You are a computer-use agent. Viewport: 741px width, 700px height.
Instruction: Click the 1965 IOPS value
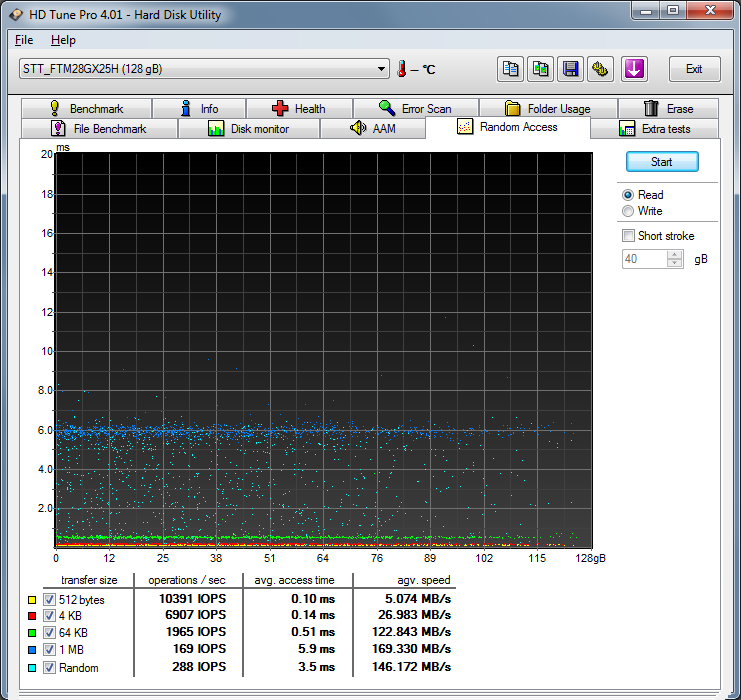coord(196,632)
